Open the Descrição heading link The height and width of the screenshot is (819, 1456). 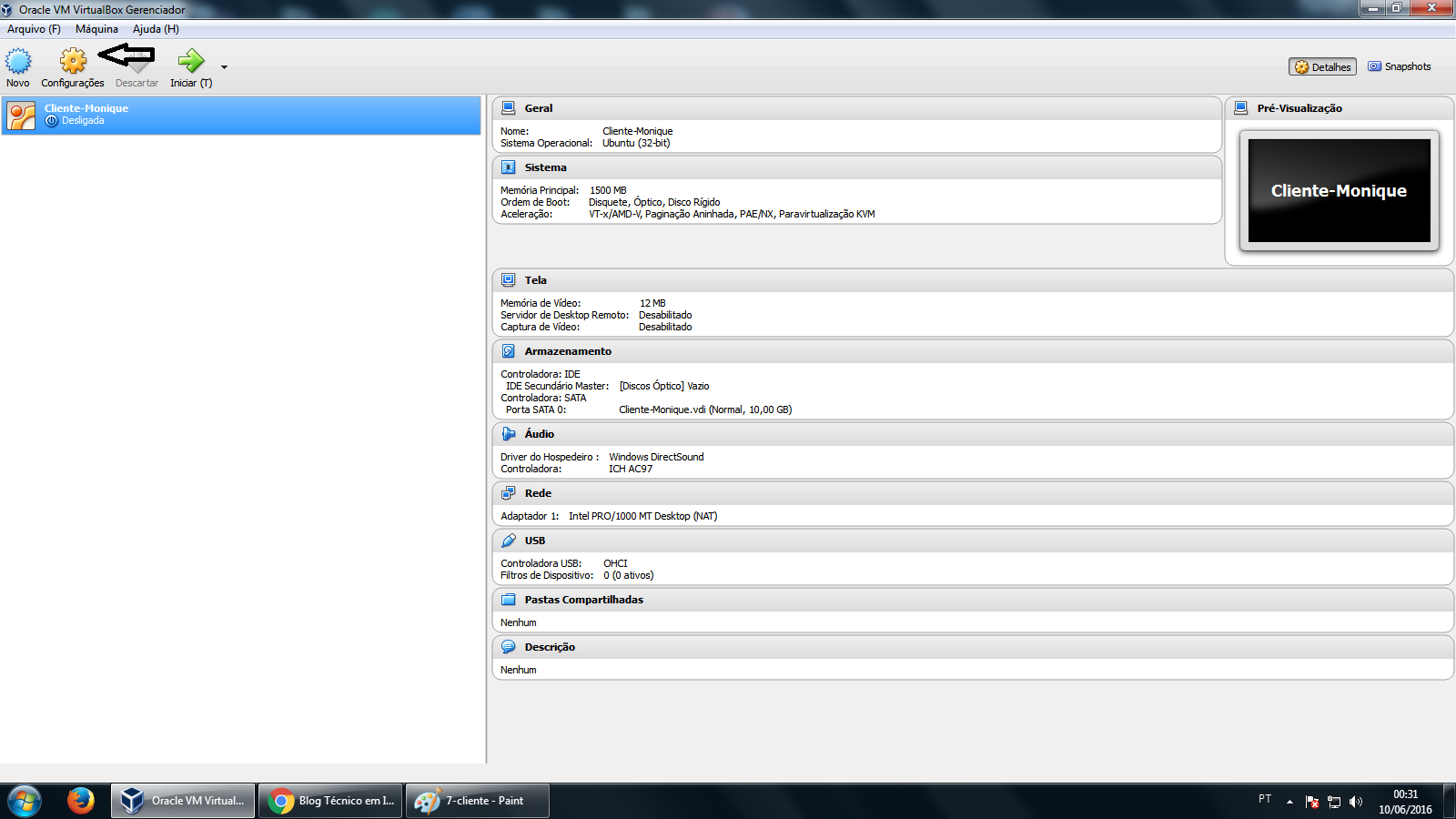(x=550, y=647)
